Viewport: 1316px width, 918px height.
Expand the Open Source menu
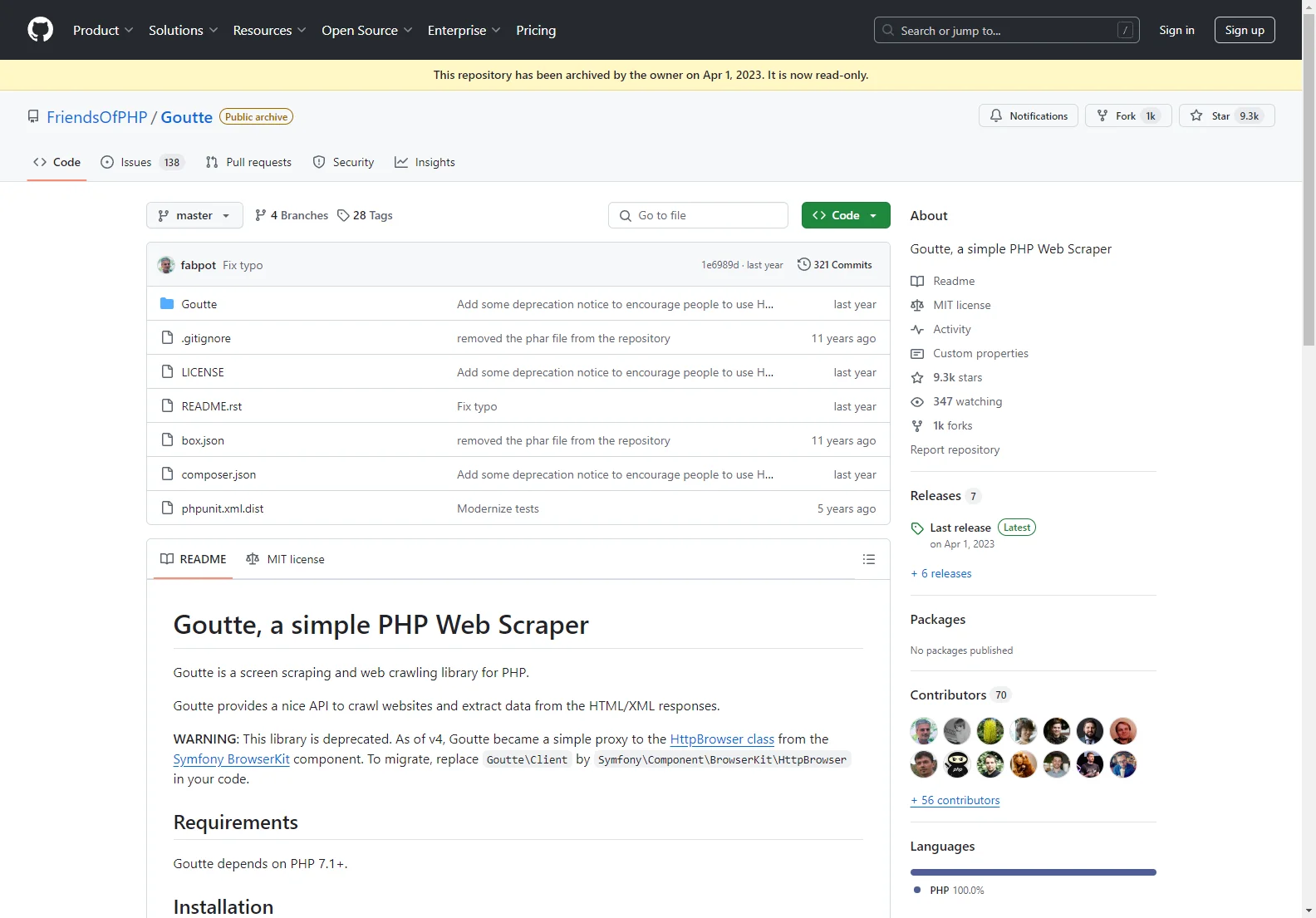click(366, 30)
